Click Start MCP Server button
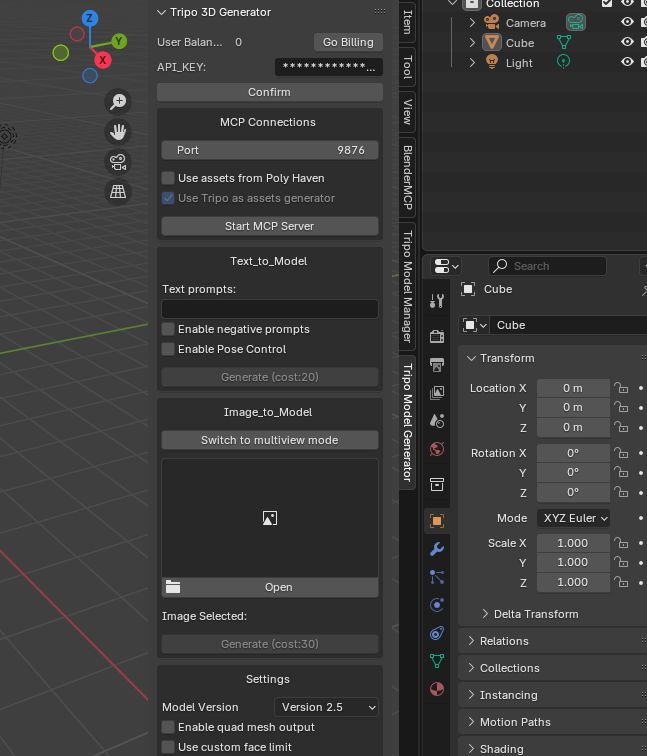Viewport: 647px width, 756px height. pyautogui.click(x=270, y=226)
